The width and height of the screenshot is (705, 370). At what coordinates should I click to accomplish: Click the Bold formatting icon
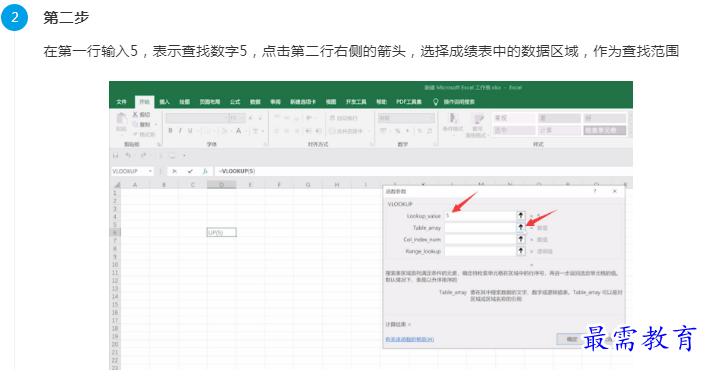tap(170, 131)
